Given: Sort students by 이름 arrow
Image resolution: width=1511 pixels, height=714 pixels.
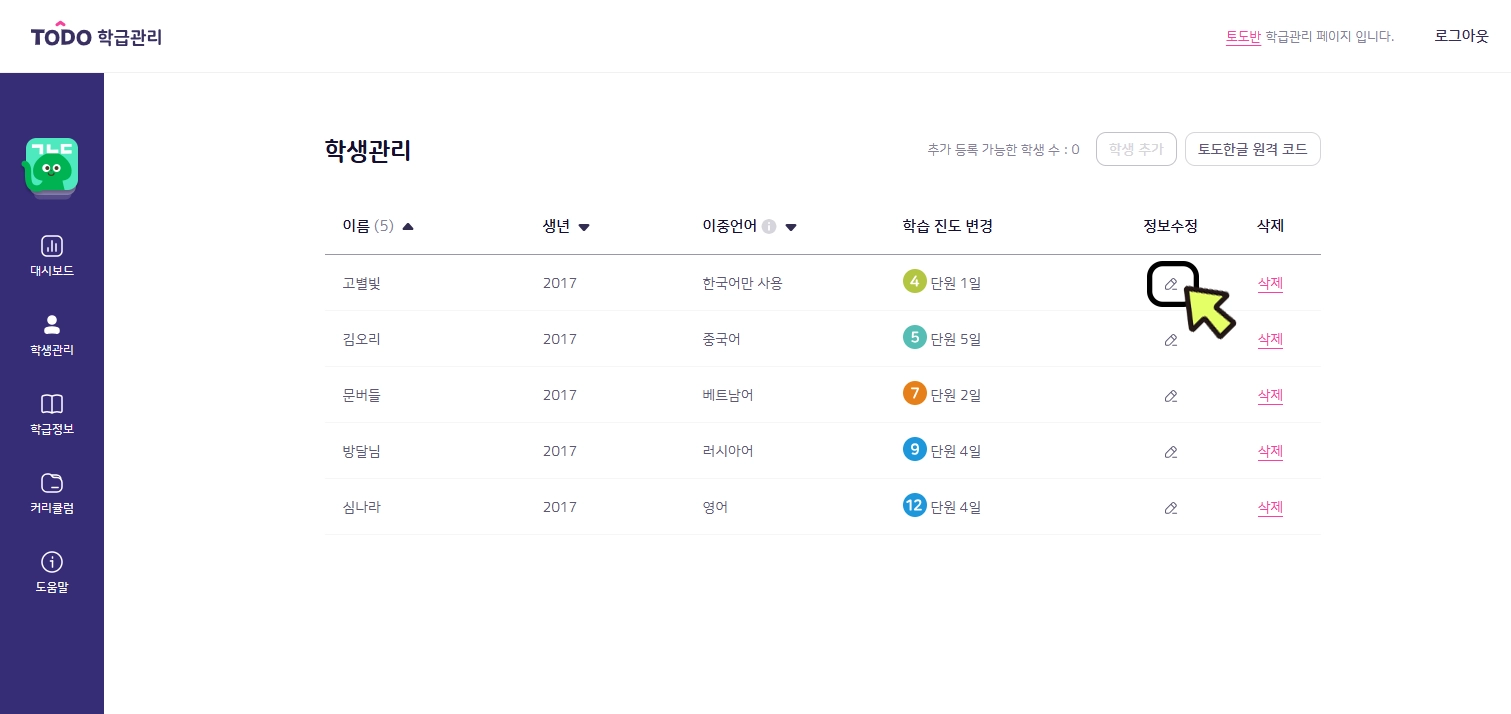Looking at the screenshot, I should click(407, 227).
